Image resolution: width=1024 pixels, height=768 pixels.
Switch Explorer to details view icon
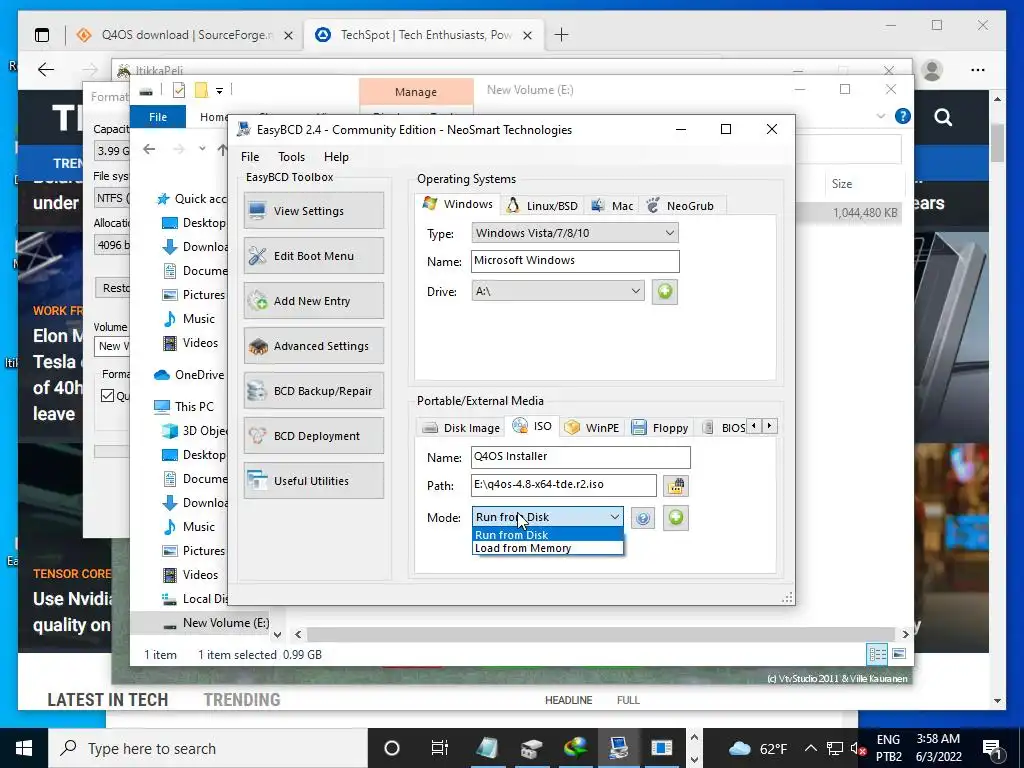(877, 654)
